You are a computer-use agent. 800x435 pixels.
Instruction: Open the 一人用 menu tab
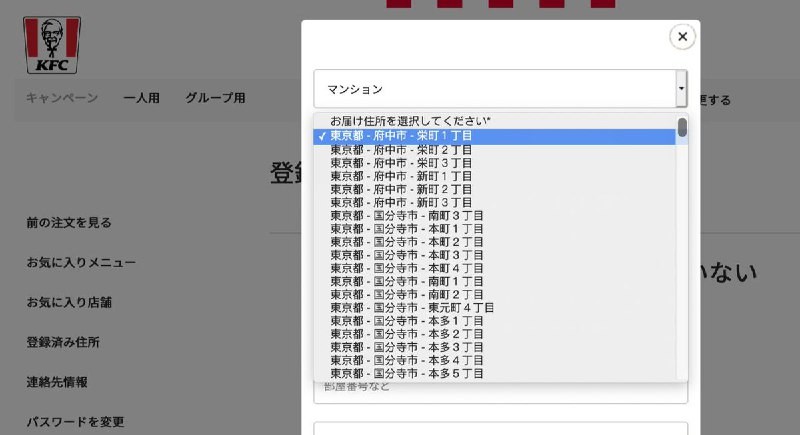[x=141, y=98]
